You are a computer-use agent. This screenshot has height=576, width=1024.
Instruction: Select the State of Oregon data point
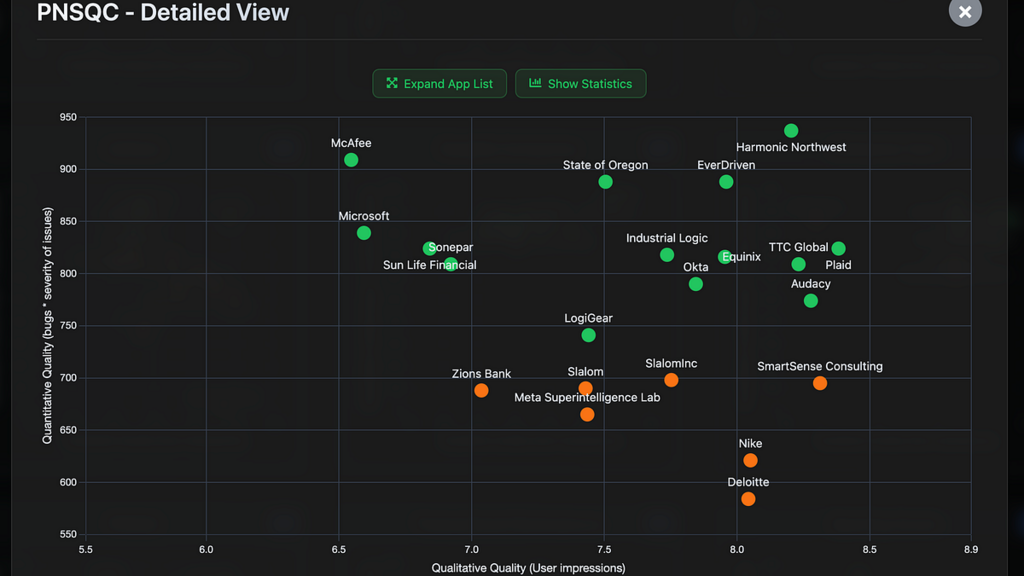tap(605, 182)
